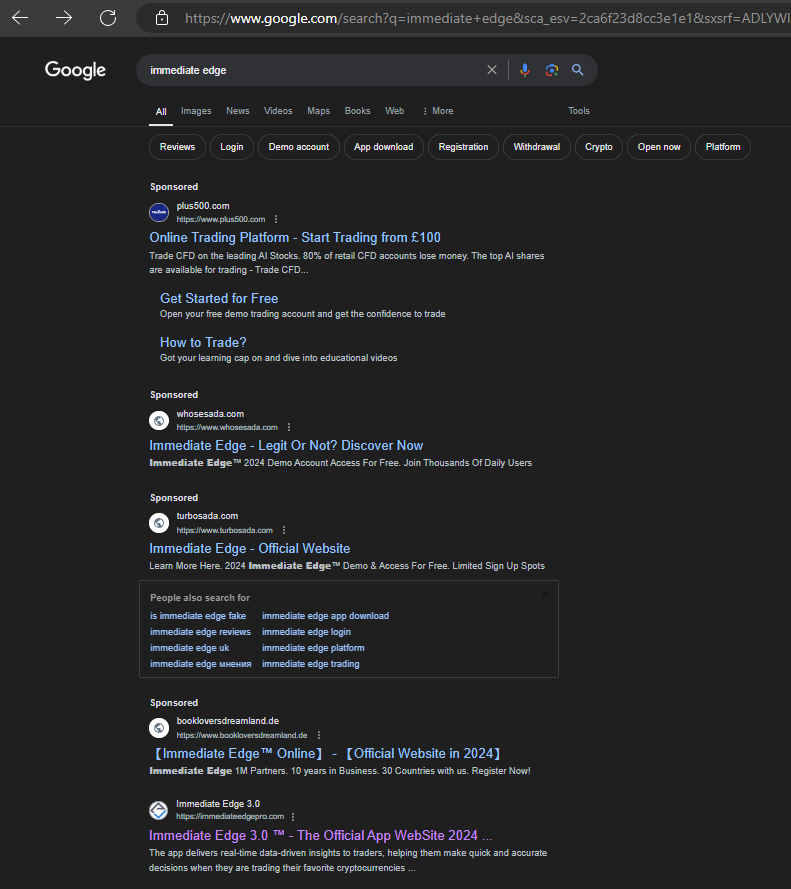Click the magnifier search icon
The height and width of the screenshot is (889, 791).
tap(577, 70)
